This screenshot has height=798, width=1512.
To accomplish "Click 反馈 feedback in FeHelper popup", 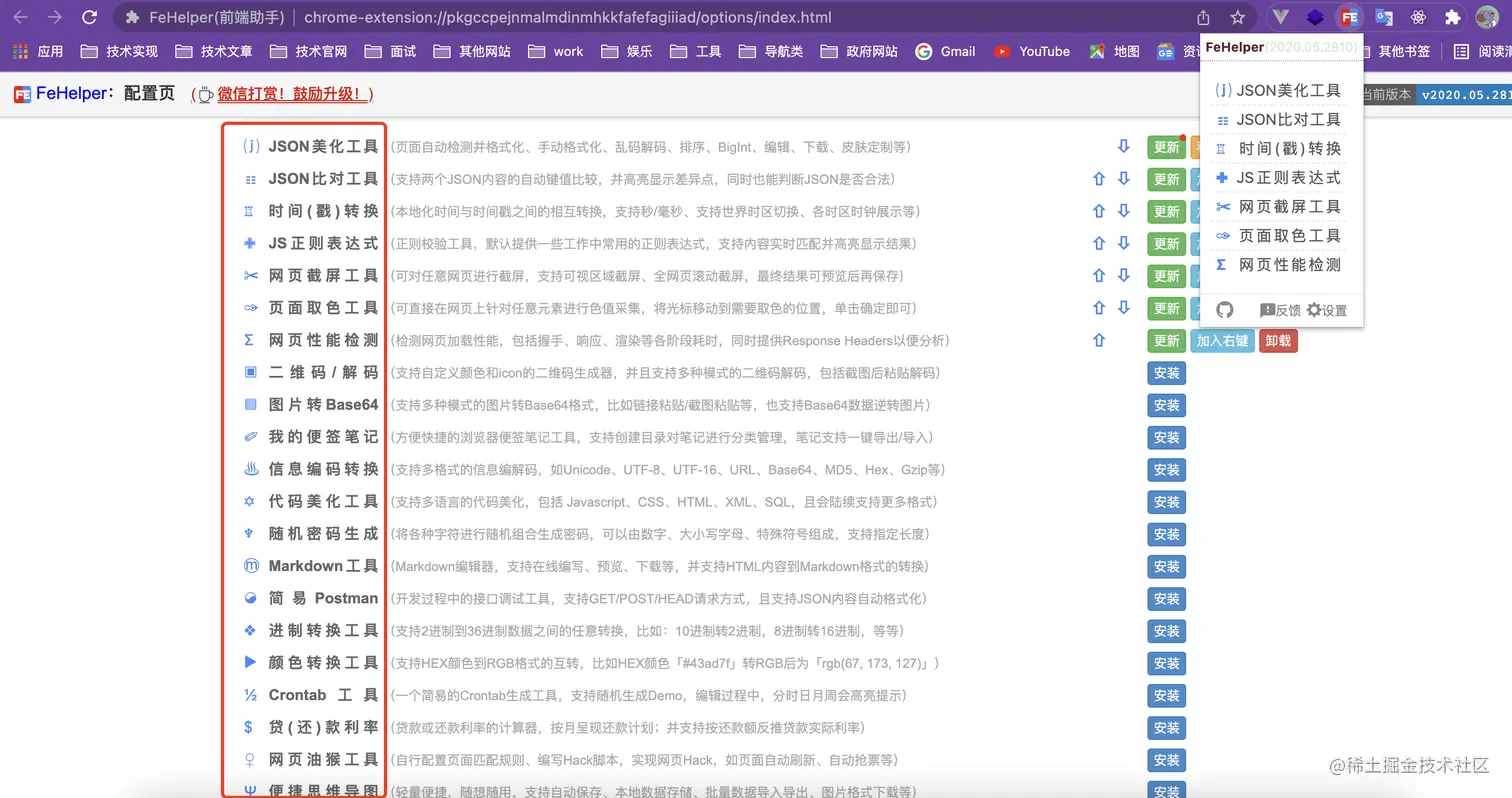I will pos(1281,310).
